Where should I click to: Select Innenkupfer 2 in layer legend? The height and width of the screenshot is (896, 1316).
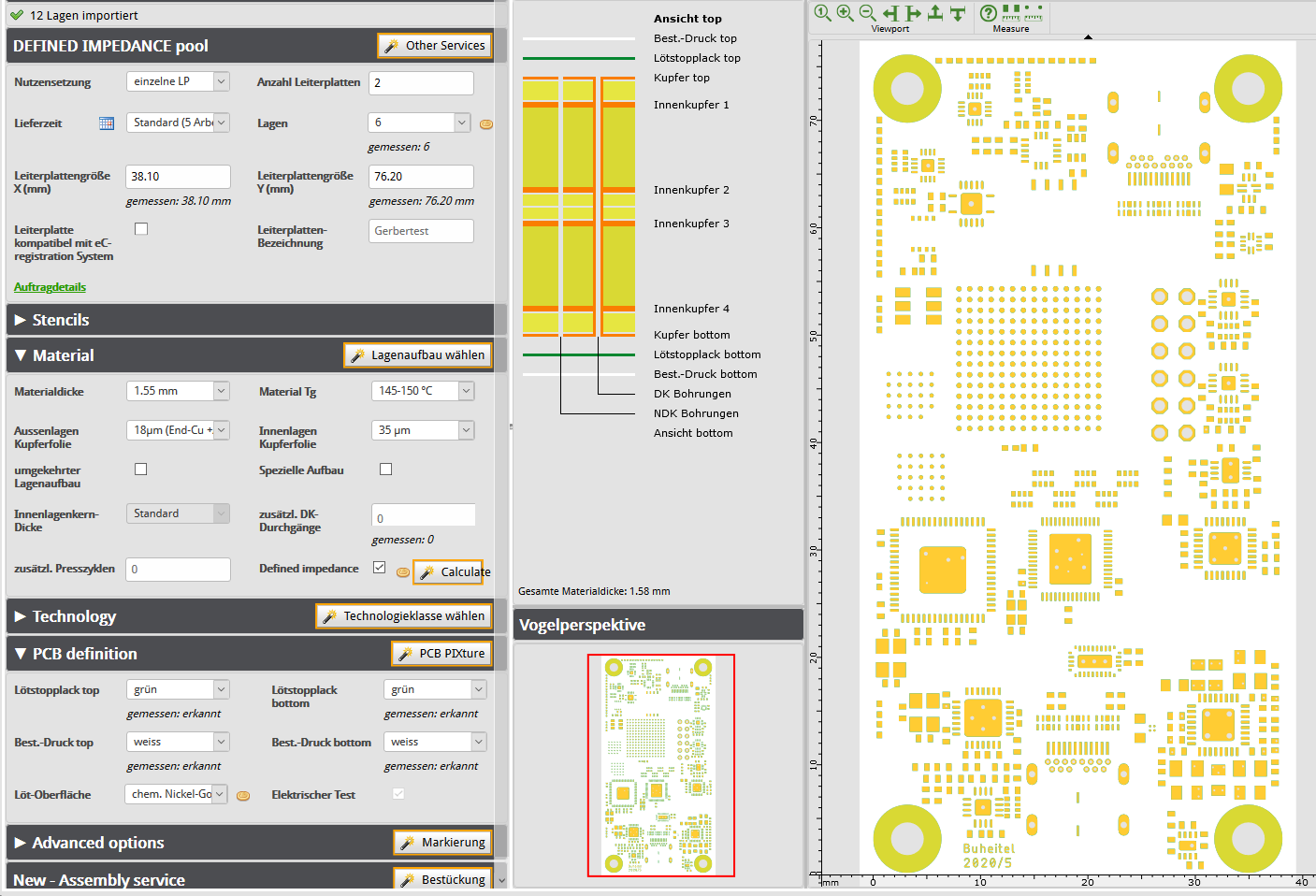coord(691,190)
